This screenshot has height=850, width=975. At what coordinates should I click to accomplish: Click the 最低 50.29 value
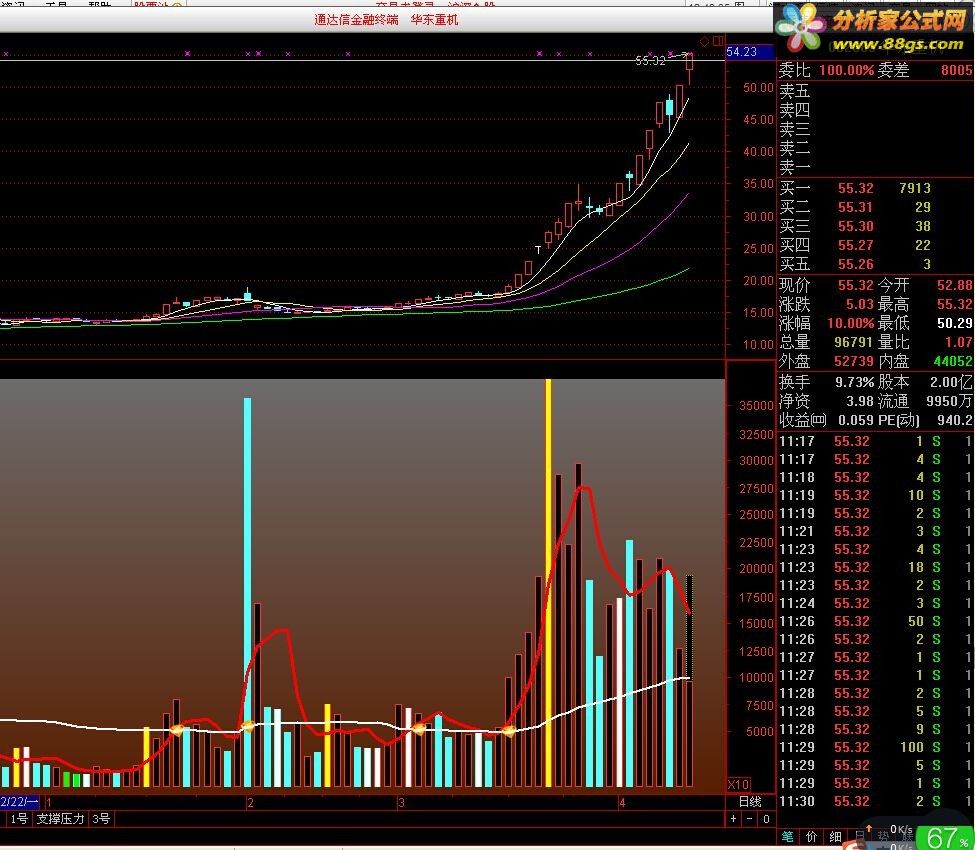pyautogui.click(x=954, y=323)
